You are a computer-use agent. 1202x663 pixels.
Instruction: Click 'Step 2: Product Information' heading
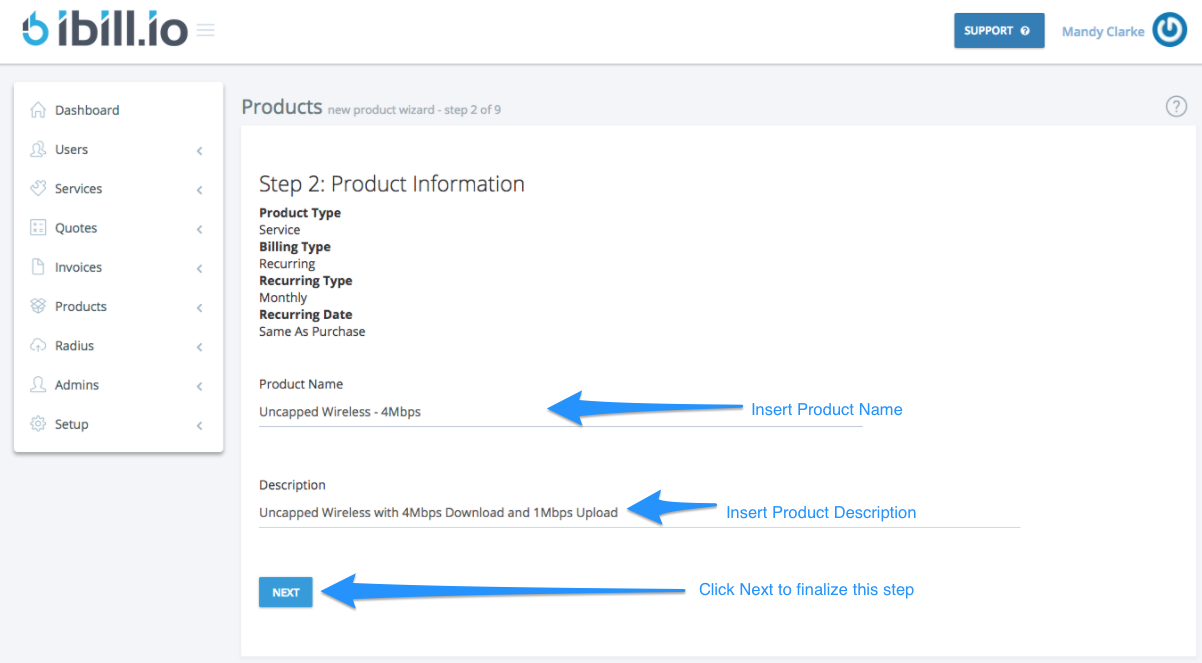[x=392, y=184]
